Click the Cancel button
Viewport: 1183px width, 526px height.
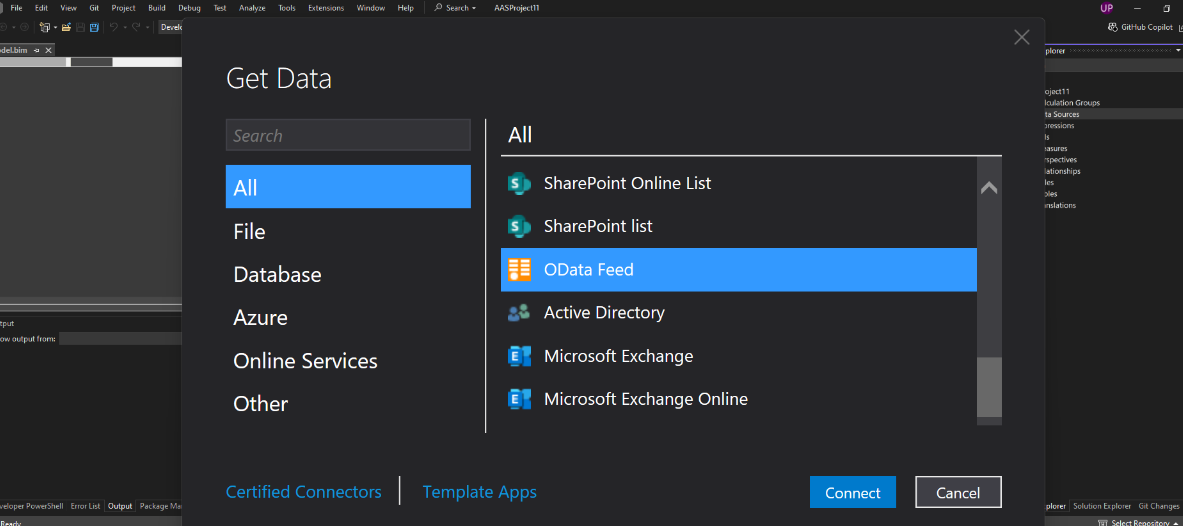(x=958, y=493)
